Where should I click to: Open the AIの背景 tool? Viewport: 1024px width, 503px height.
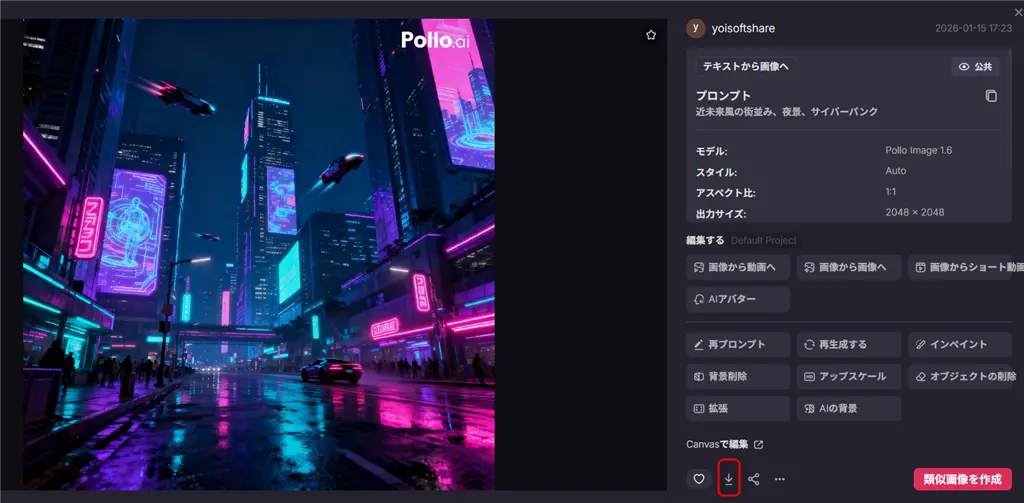pos(849,408)
